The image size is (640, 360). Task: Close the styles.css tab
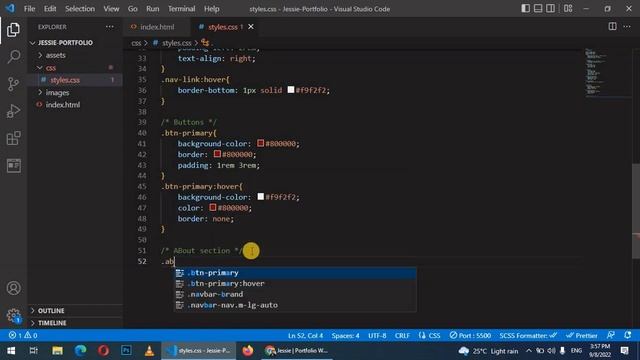pos(251,27)
